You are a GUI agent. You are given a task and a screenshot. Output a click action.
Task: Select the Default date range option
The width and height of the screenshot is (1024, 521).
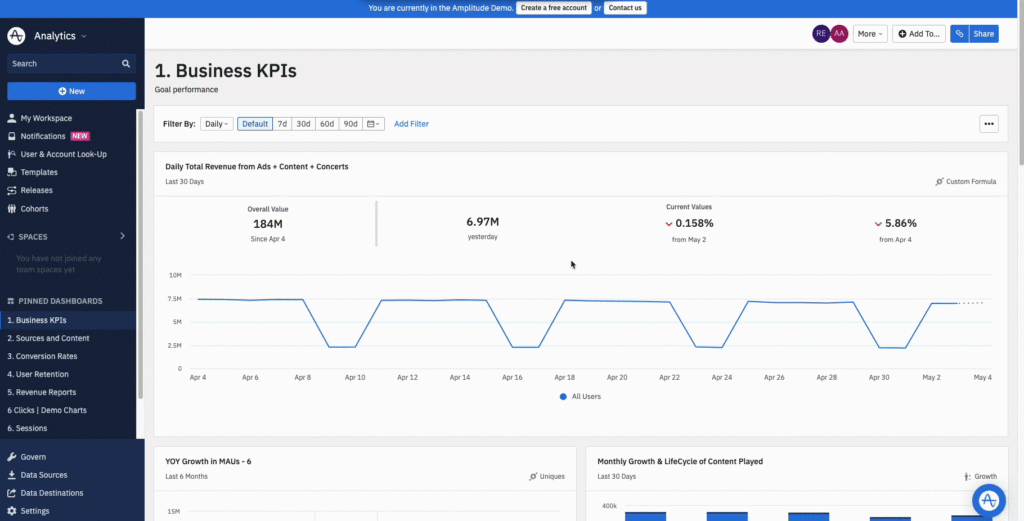click(x=255, y=124)
